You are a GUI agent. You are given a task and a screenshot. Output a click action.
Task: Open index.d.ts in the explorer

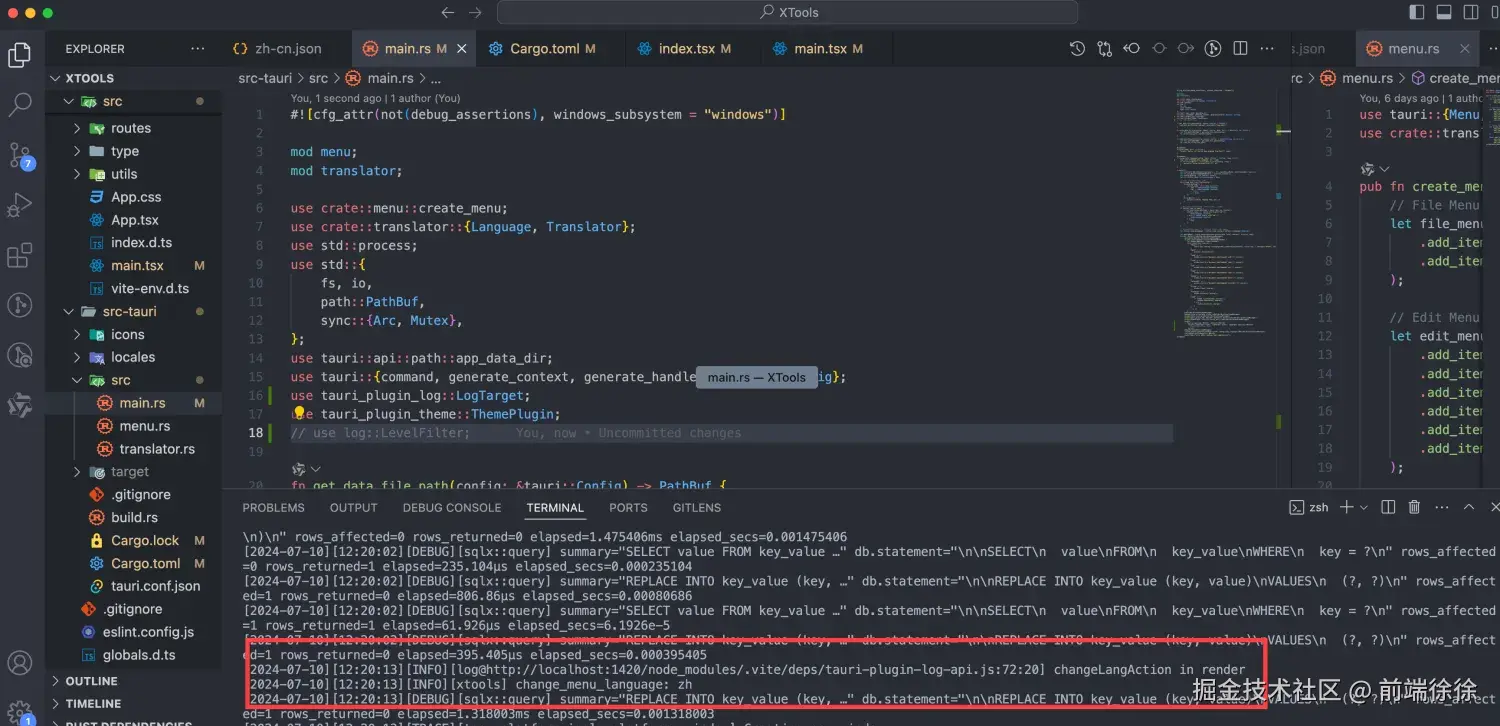[141, 243]
